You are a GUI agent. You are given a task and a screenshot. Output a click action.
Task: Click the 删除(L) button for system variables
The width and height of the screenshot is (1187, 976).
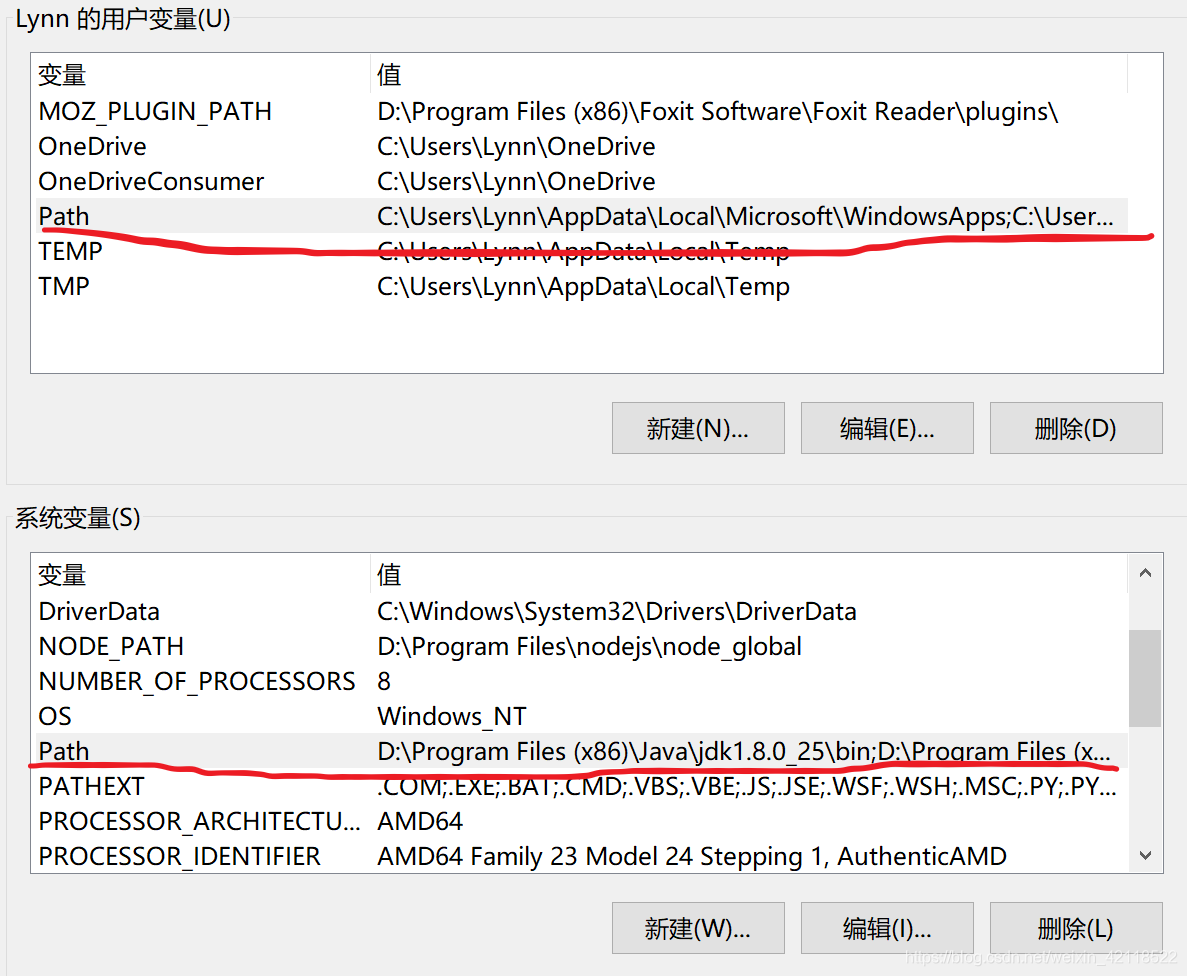point(1076,928)
